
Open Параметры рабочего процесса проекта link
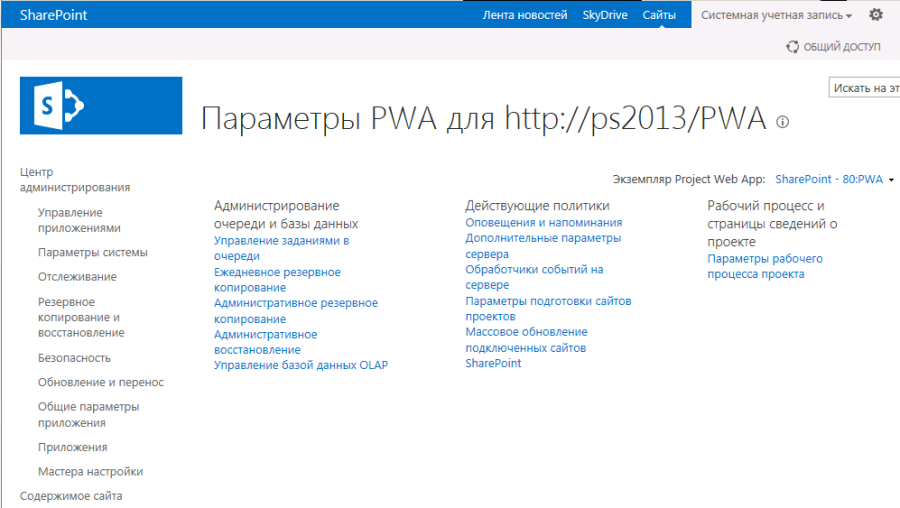coord(765,266)
